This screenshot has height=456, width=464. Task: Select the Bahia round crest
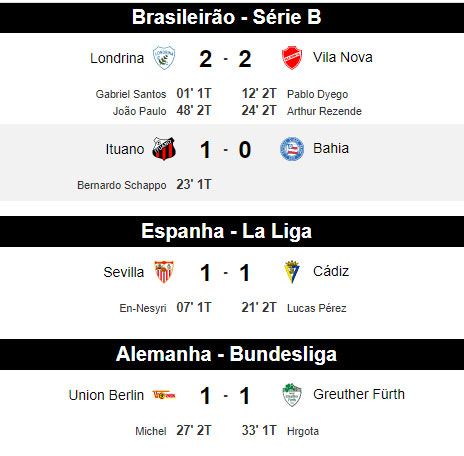[x=292, y=149]
